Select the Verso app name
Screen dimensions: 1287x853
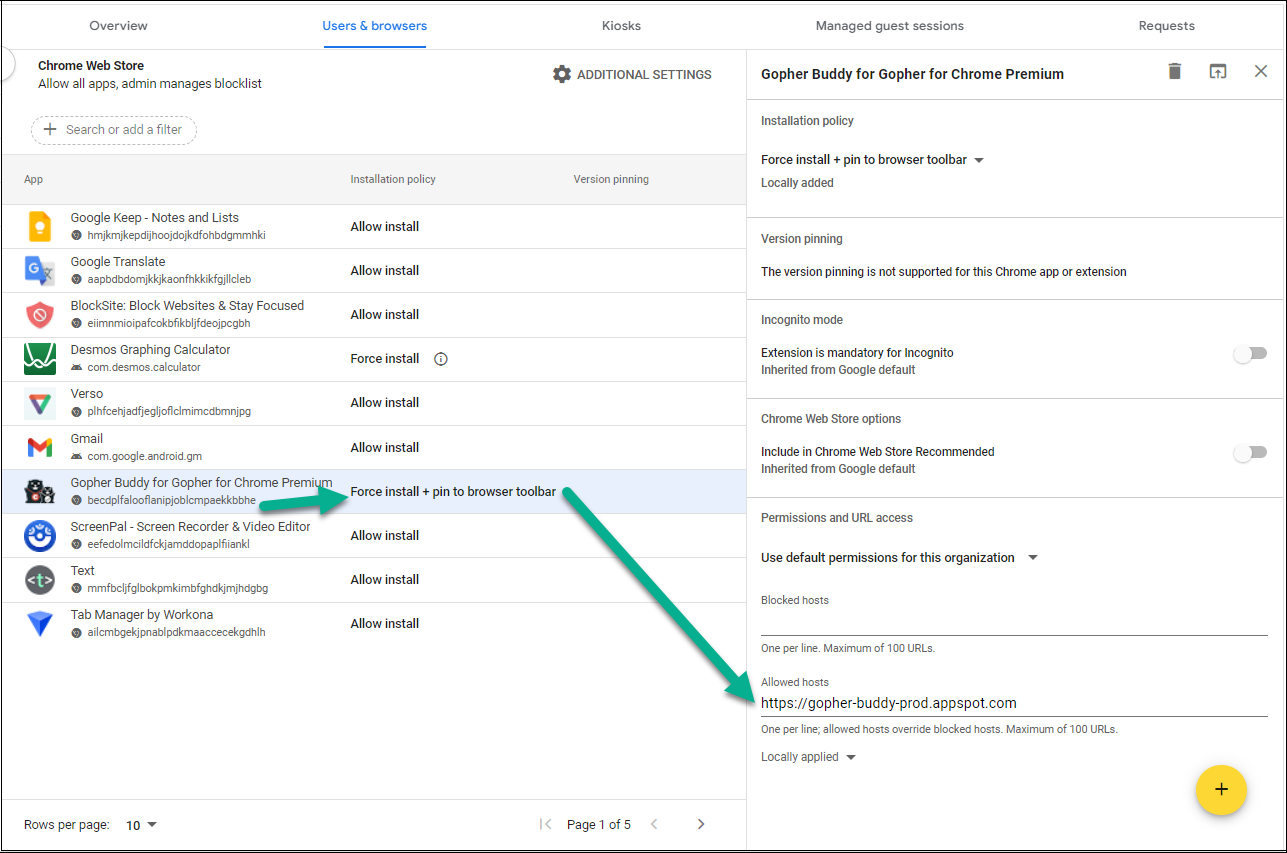(x=87, y=394)
